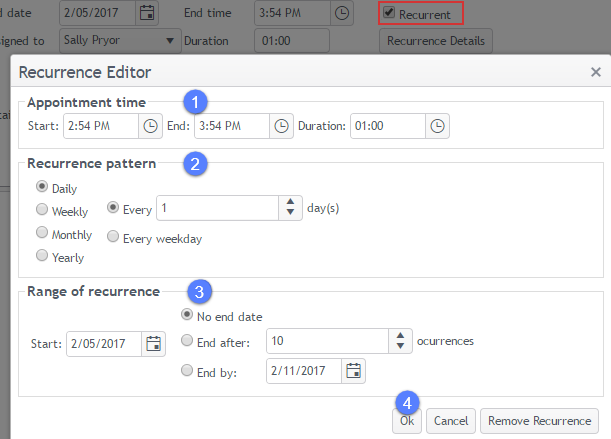Select the Every weekday option

[x=113, y=238]
